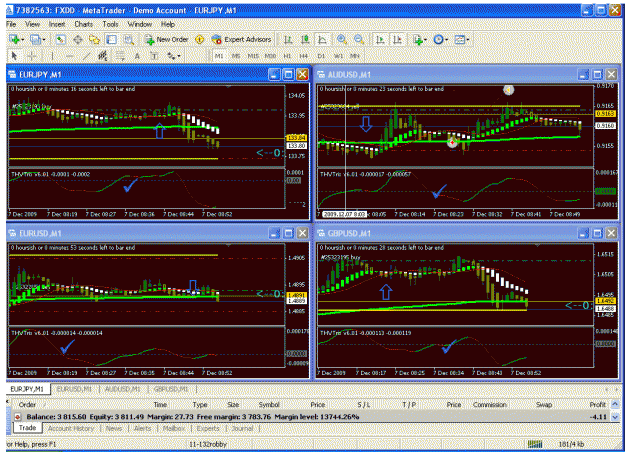This screenshot has width=625, height=452.
Task: Zoom in on the chart
Action: click(x=342, y=39)
